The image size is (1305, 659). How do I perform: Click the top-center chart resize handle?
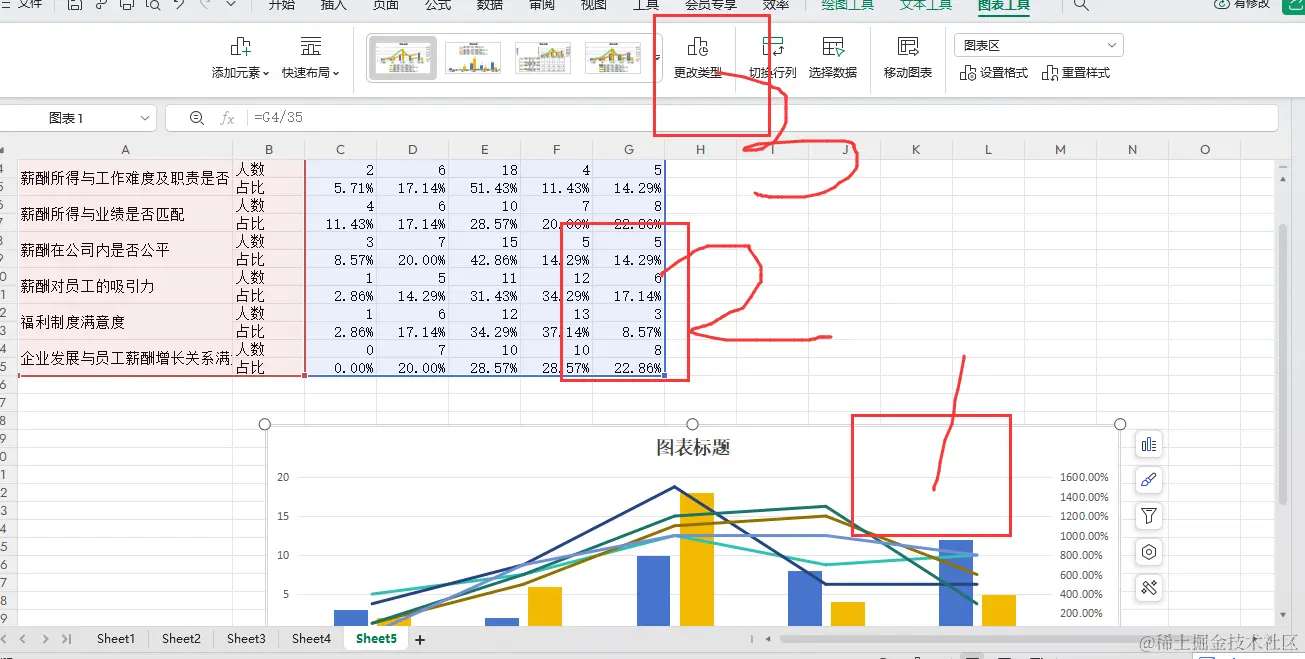pos(693,425)
